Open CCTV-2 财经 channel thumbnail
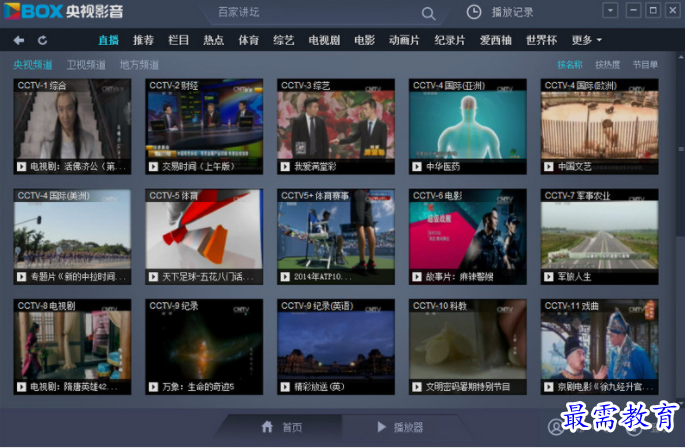This screenshot has width=685, height=448. coord(204,126)
